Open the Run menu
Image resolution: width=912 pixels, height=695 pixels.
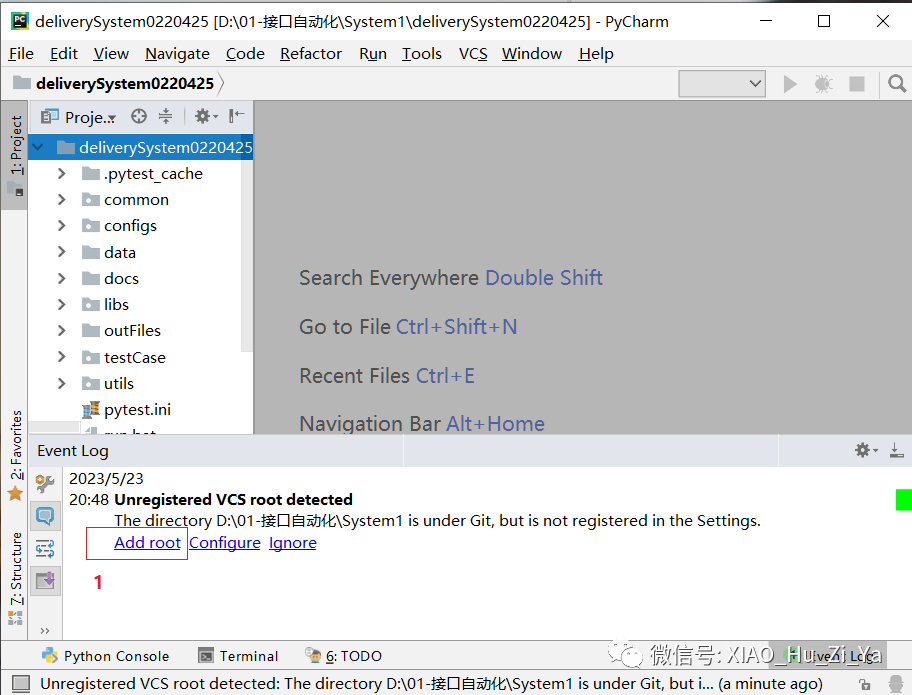373,54
